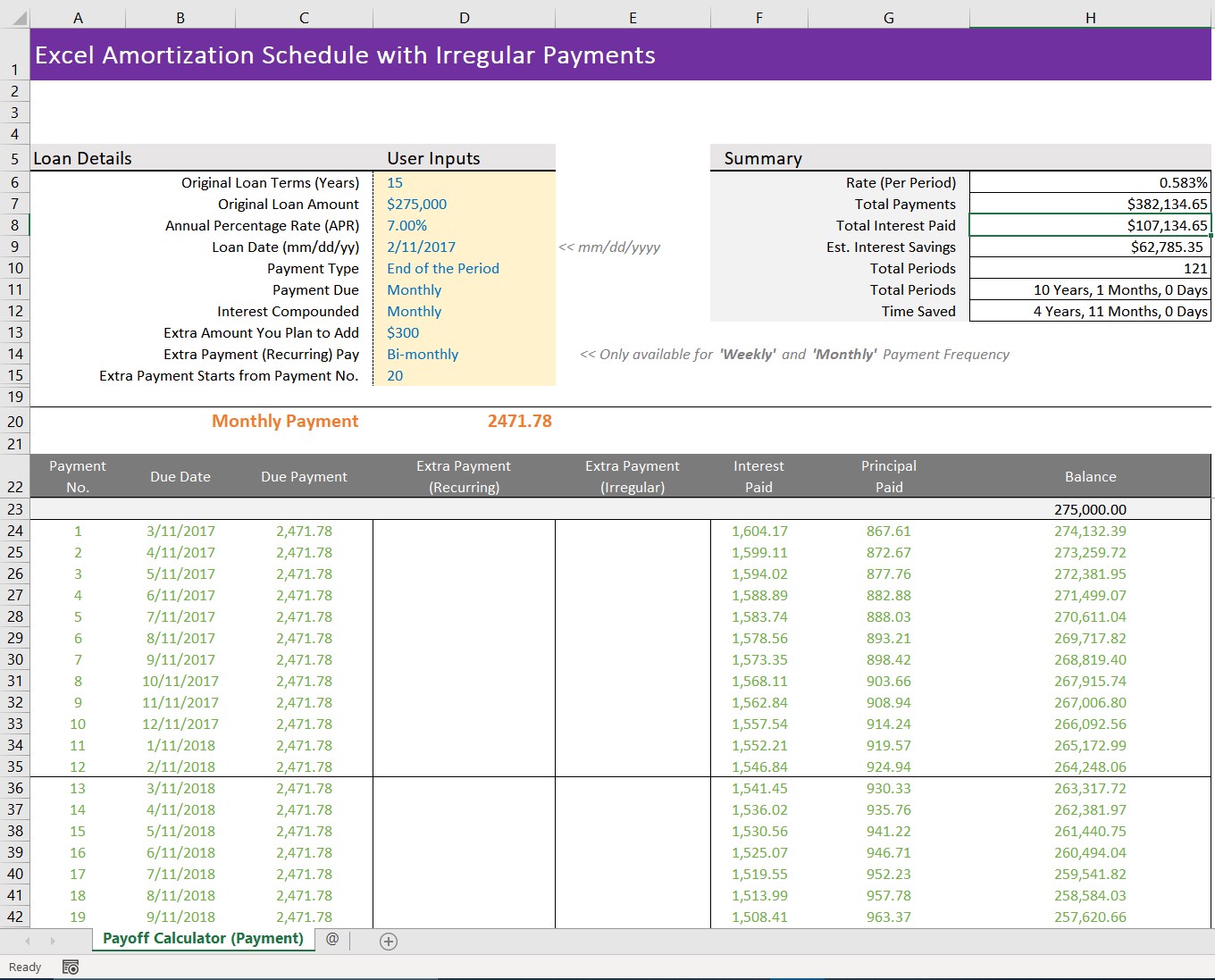Open Interest Compounded Monthly dropdown cell
1215x980 pixels.
click(x=464, y=311)
